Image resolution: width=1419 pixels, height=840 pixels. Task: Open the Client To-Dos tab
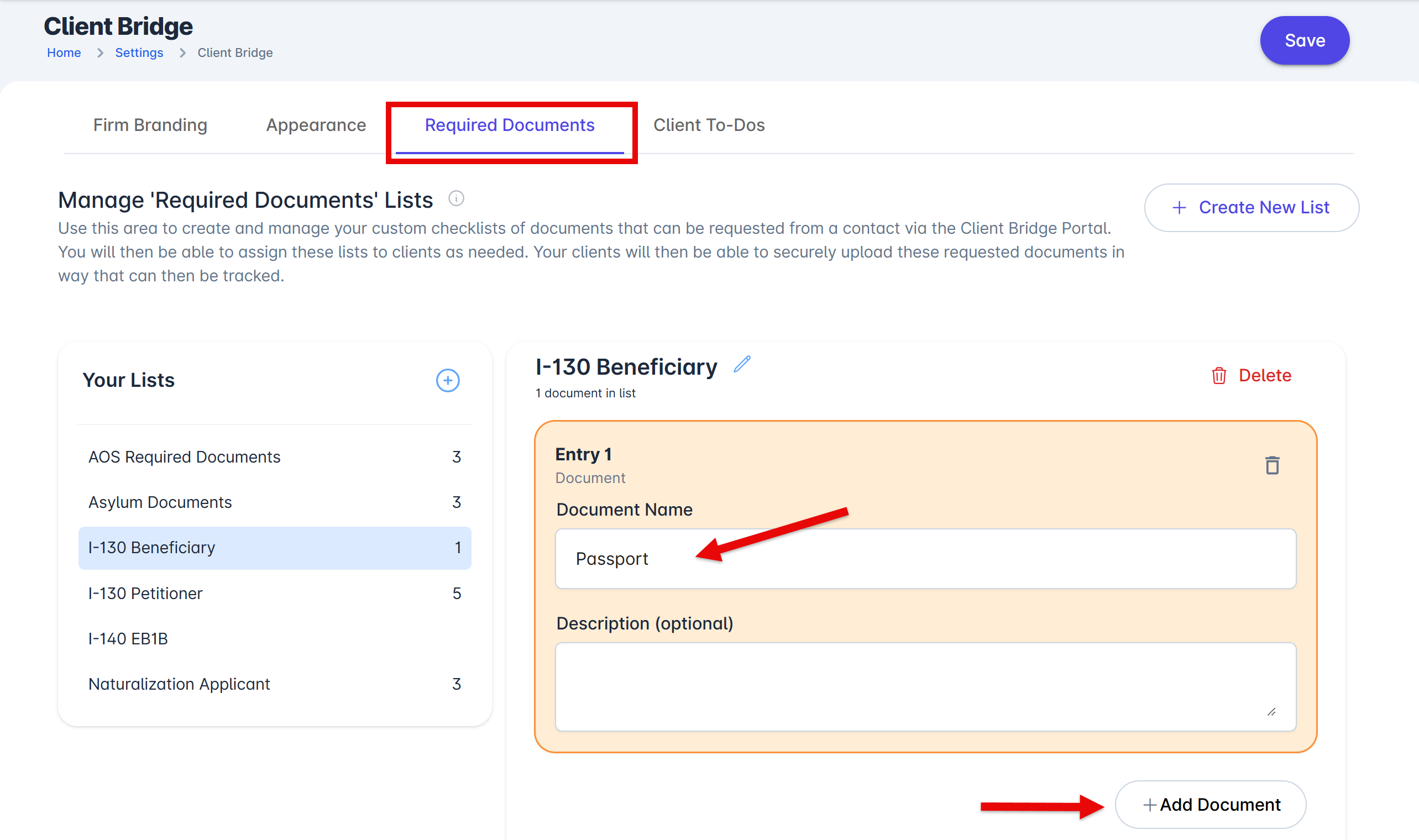709,125
